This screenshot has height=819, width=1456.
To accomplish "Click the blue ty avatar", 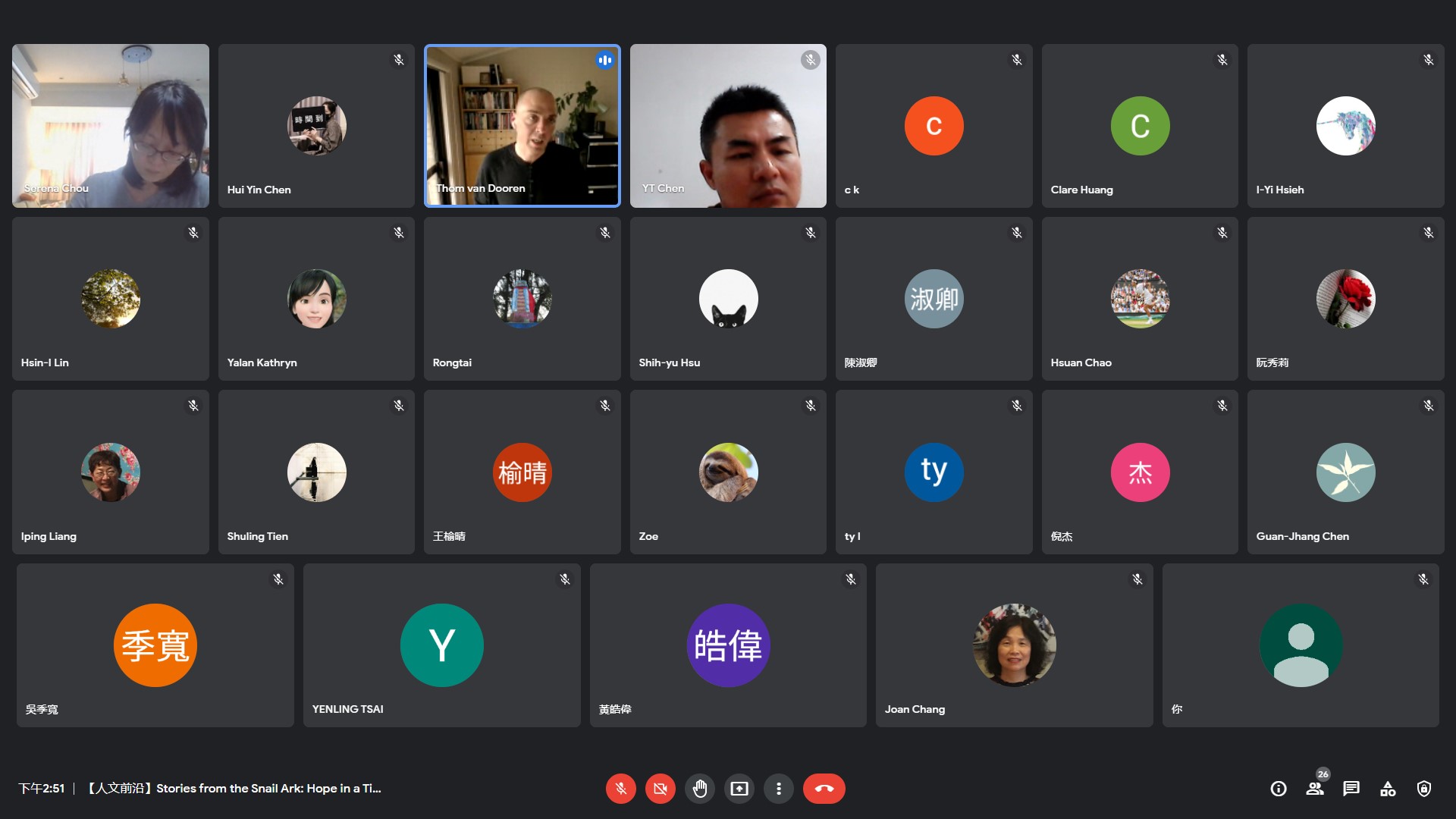I will pyautogui.click(x=934, y=472).
